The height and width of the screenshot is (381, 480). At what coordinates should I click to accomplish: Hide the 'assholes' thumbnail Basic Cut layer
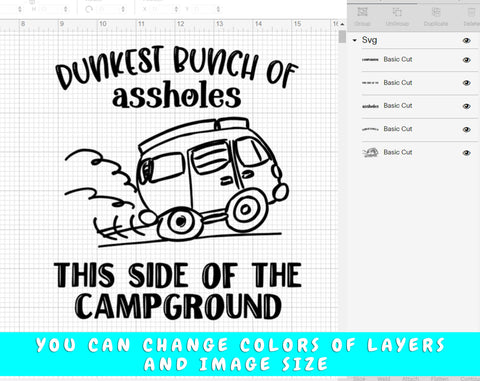point(466,106)
